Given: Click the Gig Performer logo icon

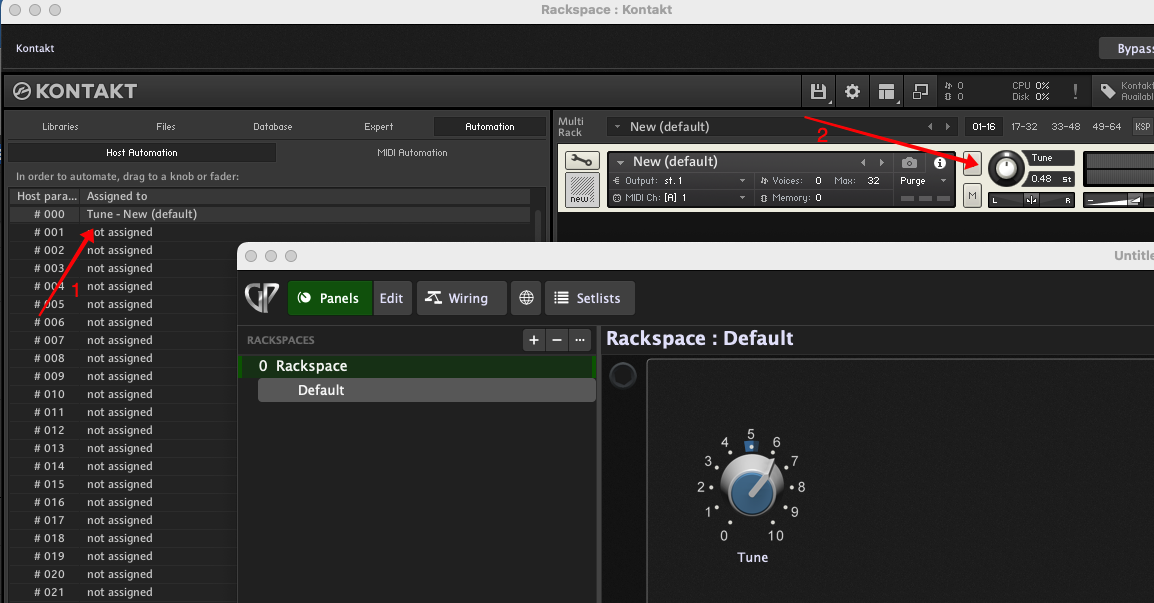Looking at the screenshot, I should coord(262,297).
